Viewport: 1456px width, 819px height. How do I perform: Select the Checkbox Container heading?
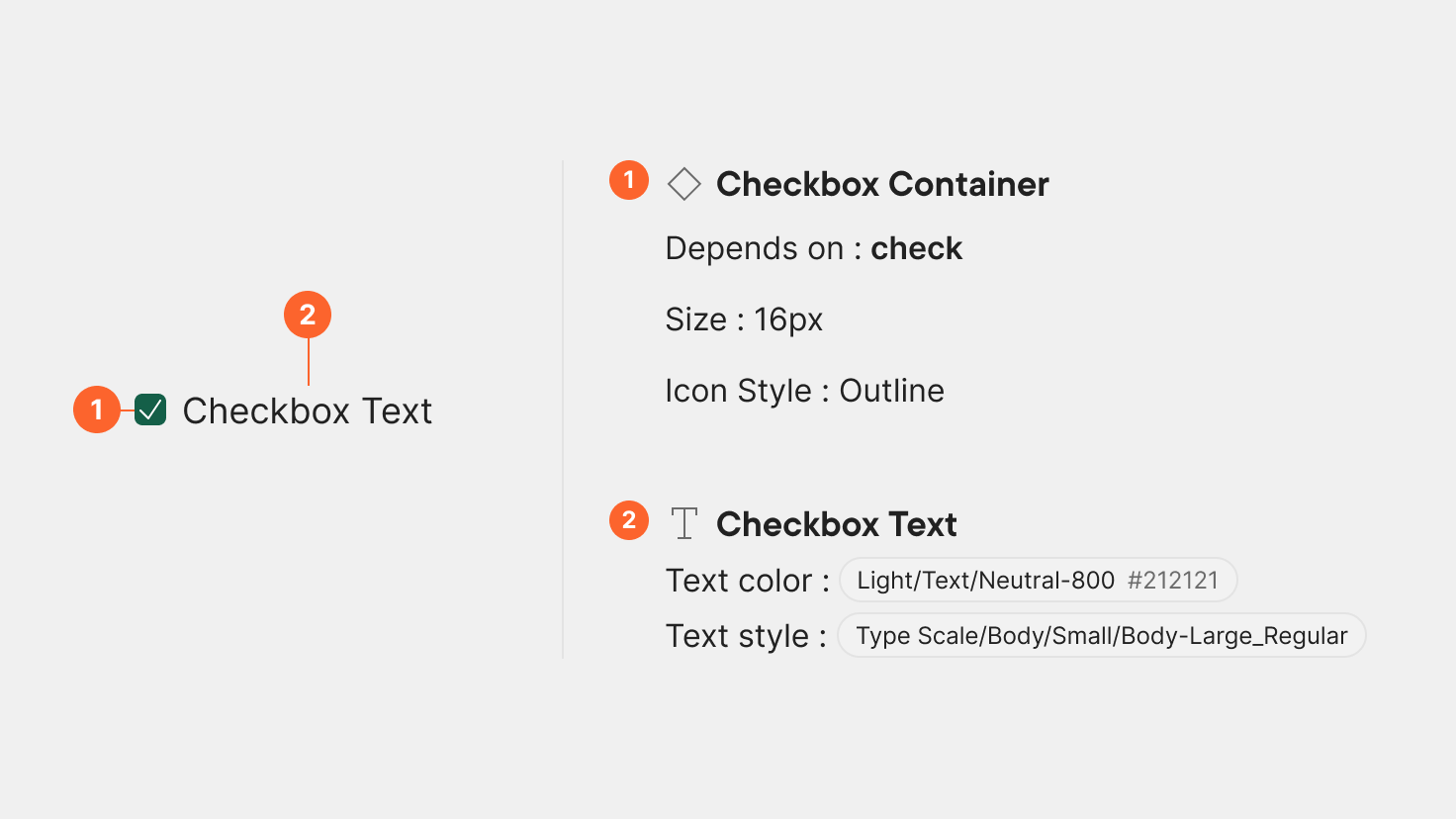click(x=882, y=184)
